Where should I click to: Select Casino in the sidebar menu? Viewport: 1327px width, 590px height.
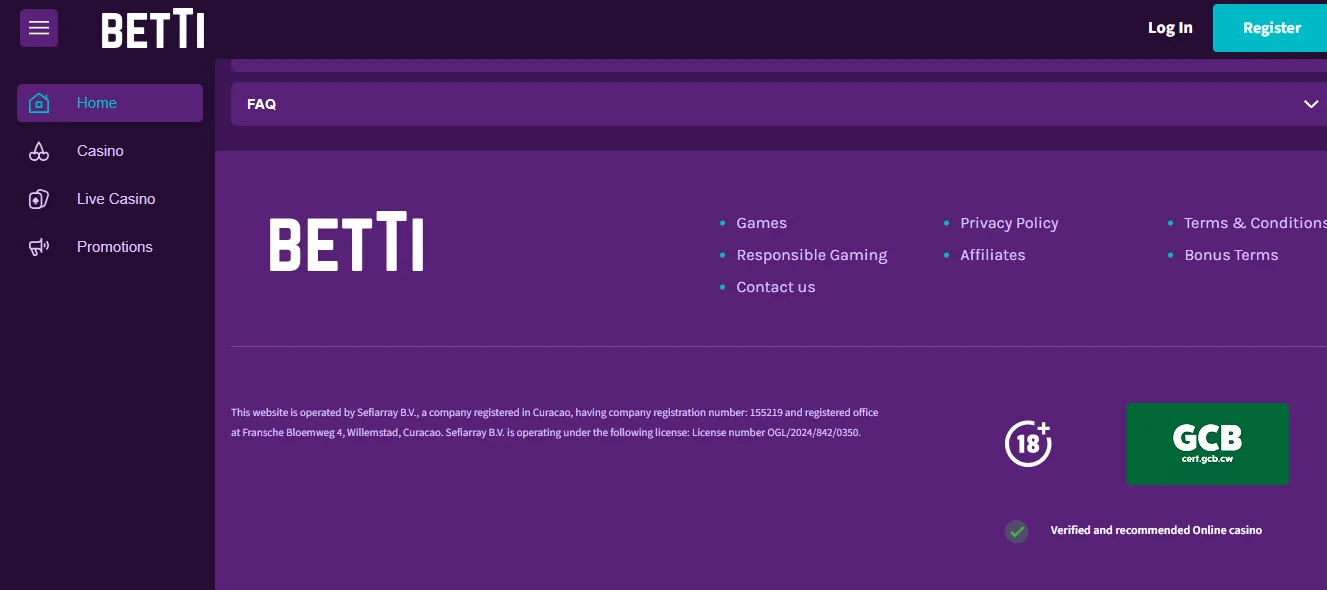[110, 151]
